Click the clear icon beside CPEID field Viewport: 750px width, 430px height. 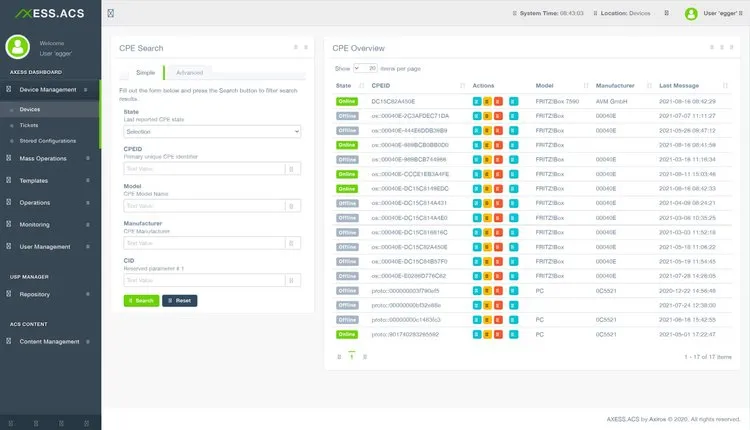pos(291,169)
